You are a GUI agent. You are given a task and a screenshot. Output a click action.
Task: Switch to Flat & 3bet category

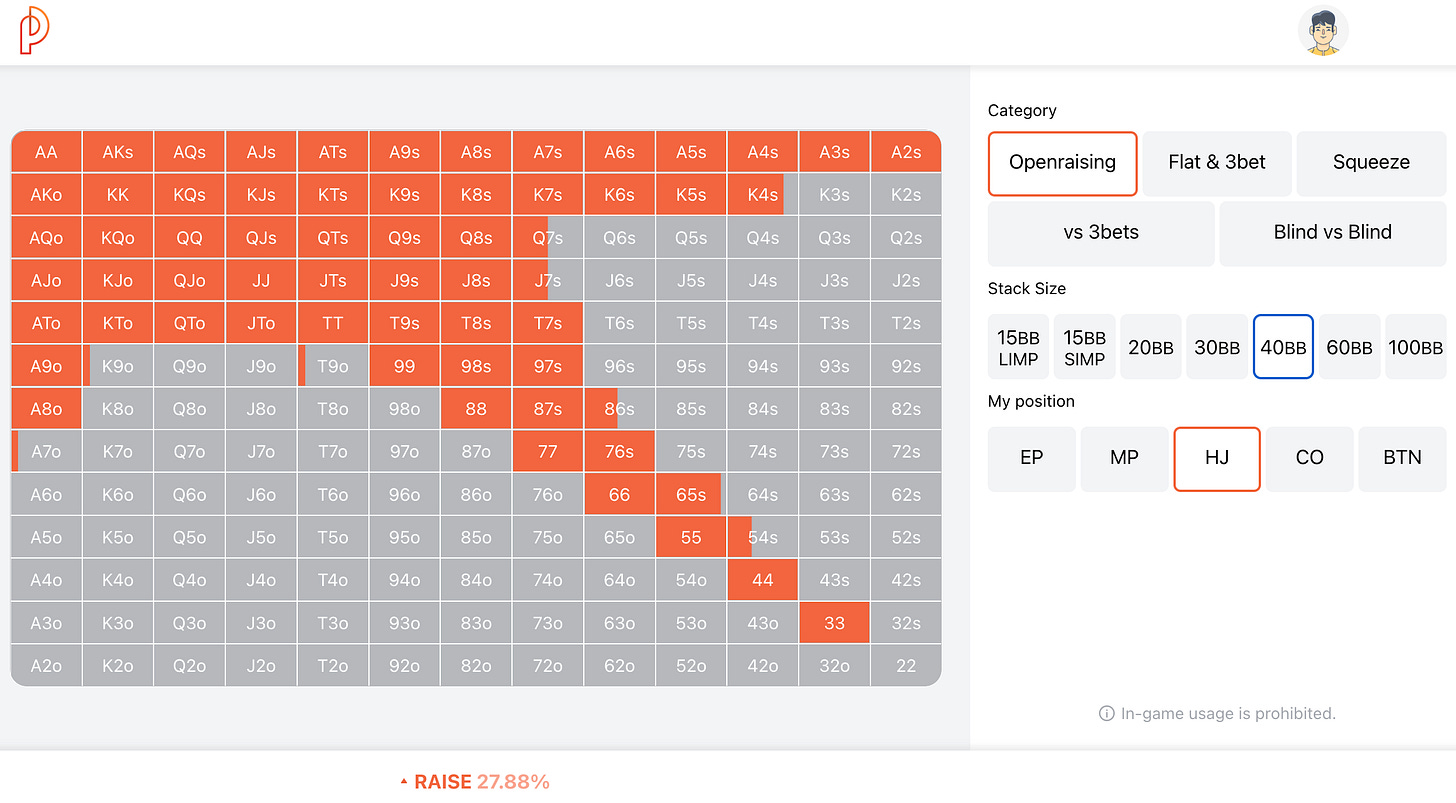pyautogui.click(x=1217, y=163)
